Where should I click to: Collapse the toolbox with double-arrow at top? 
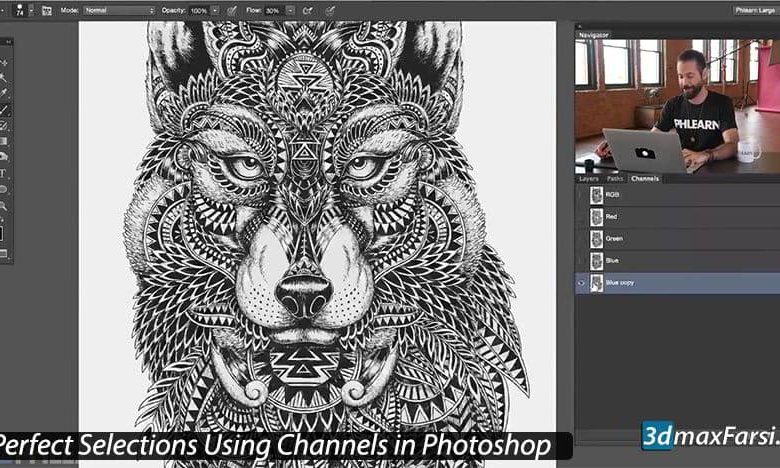(x=7, y=42)
